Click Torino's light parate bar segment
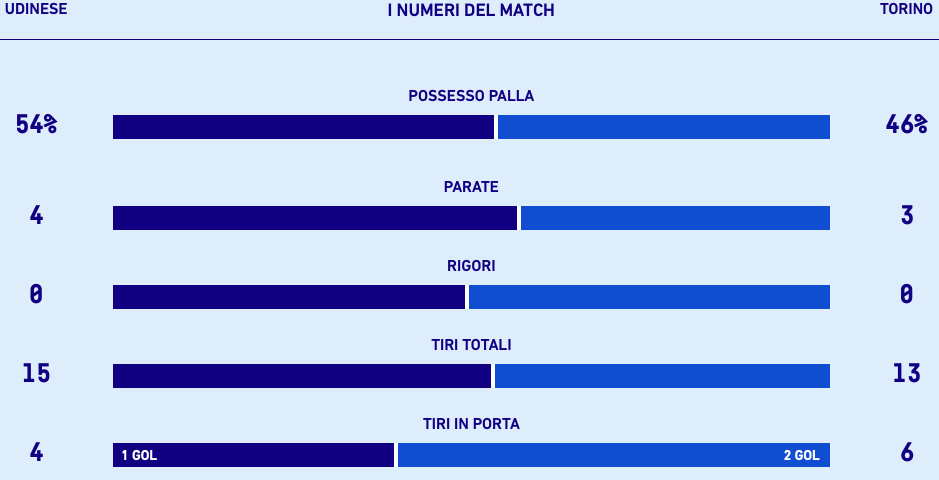The image size is (939, 480). coord(675,218)
